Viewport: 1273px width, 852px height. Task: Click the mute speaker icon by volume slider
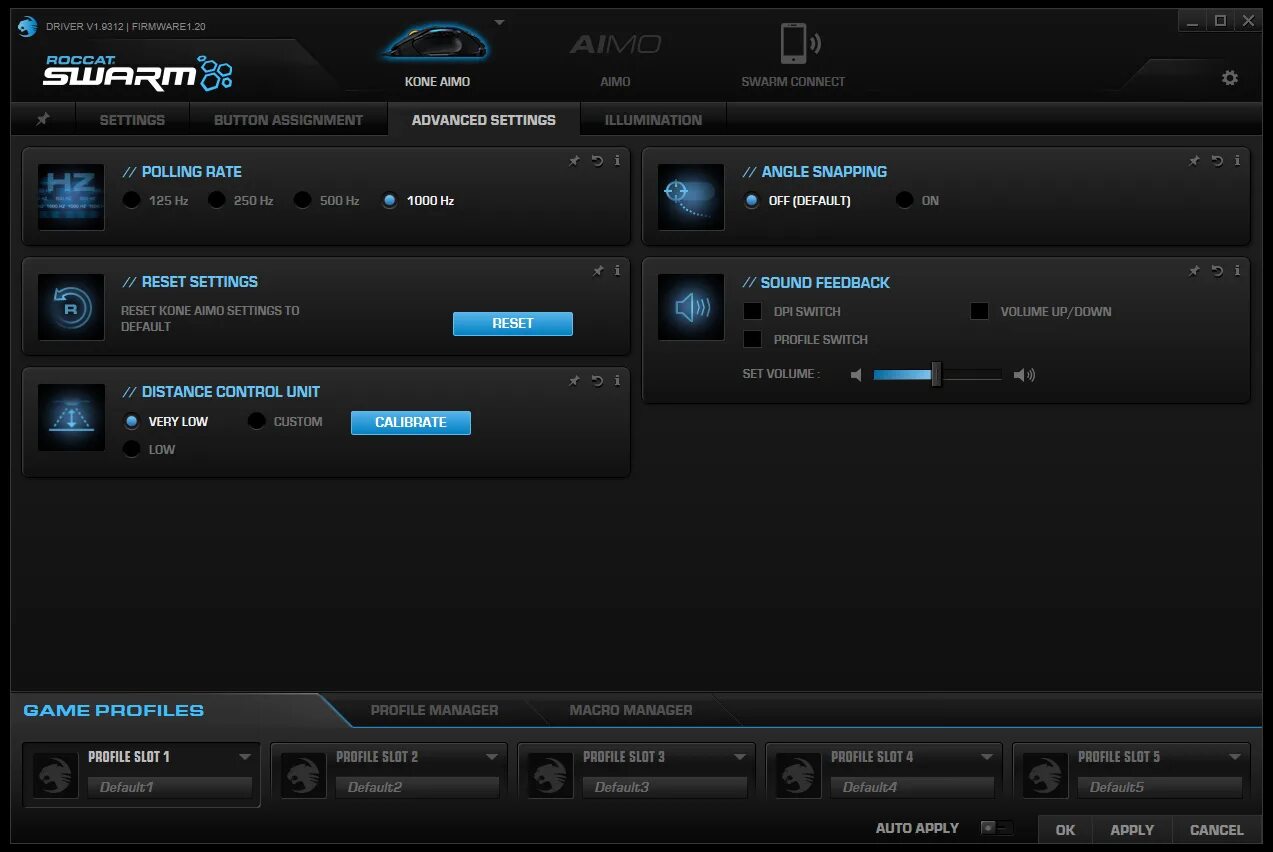pyautogui.click(x=856, y=375)
